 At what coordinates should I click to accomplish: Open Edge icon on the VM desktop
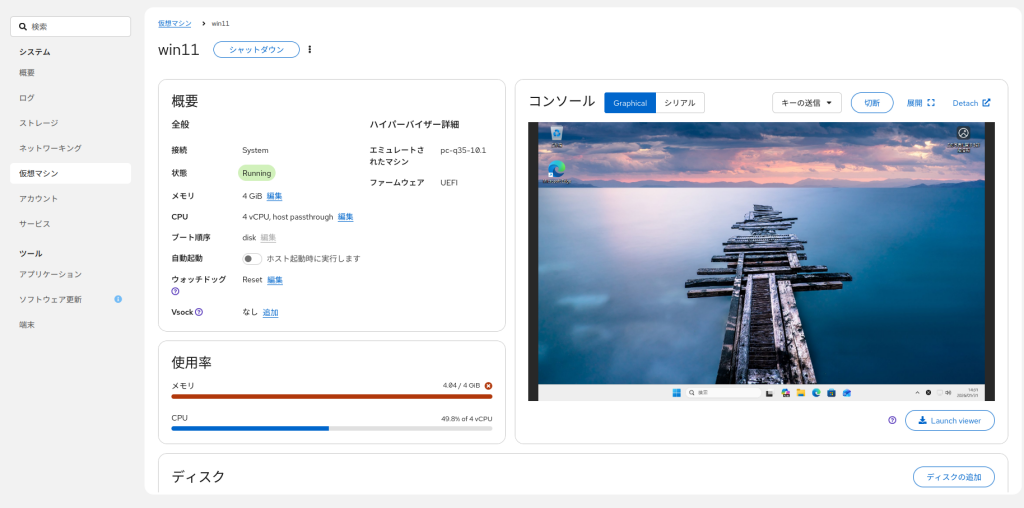556,169
